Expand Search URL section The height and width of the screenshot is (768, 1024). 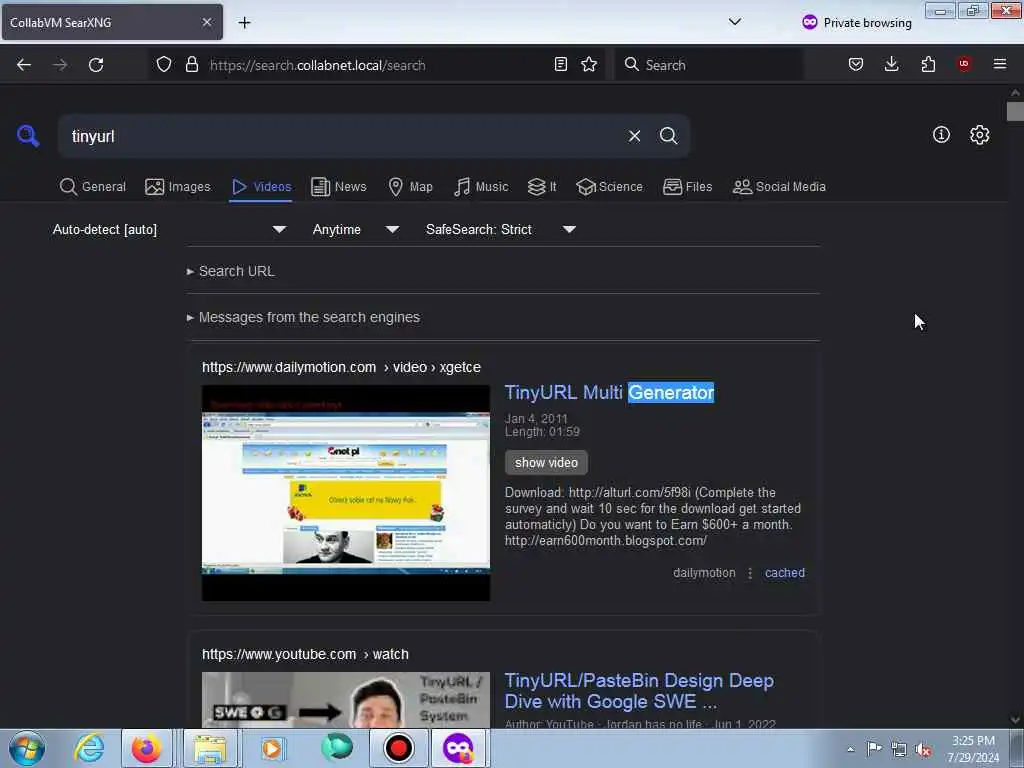(x=231, y=271)
